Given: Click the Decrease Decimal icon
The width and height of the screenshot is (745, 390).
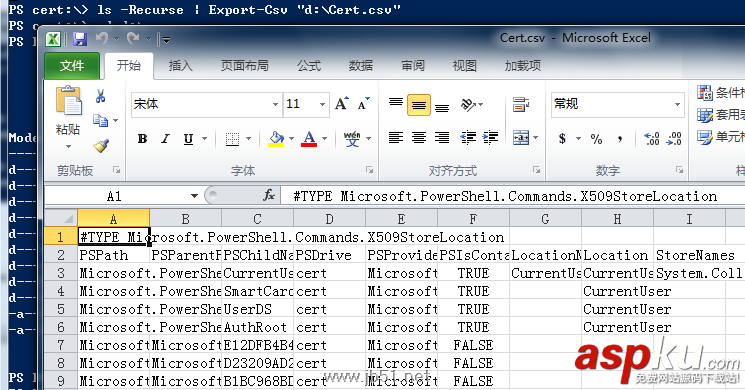Looking at the screenshot, I should pyautogui.click(x=674, y=139).
